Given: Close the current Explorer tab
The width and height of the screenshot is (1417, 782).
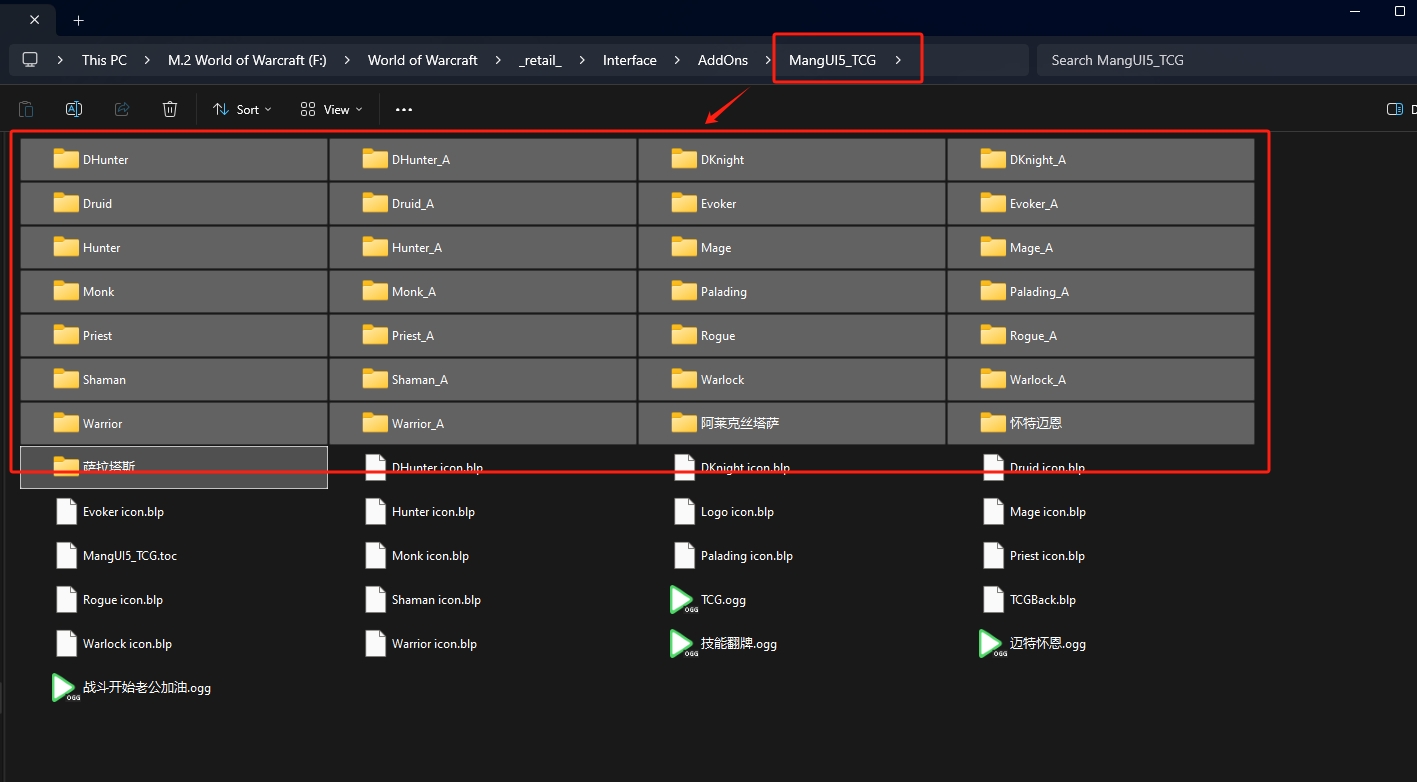Looking at the screenshot, I should point(34,20).
